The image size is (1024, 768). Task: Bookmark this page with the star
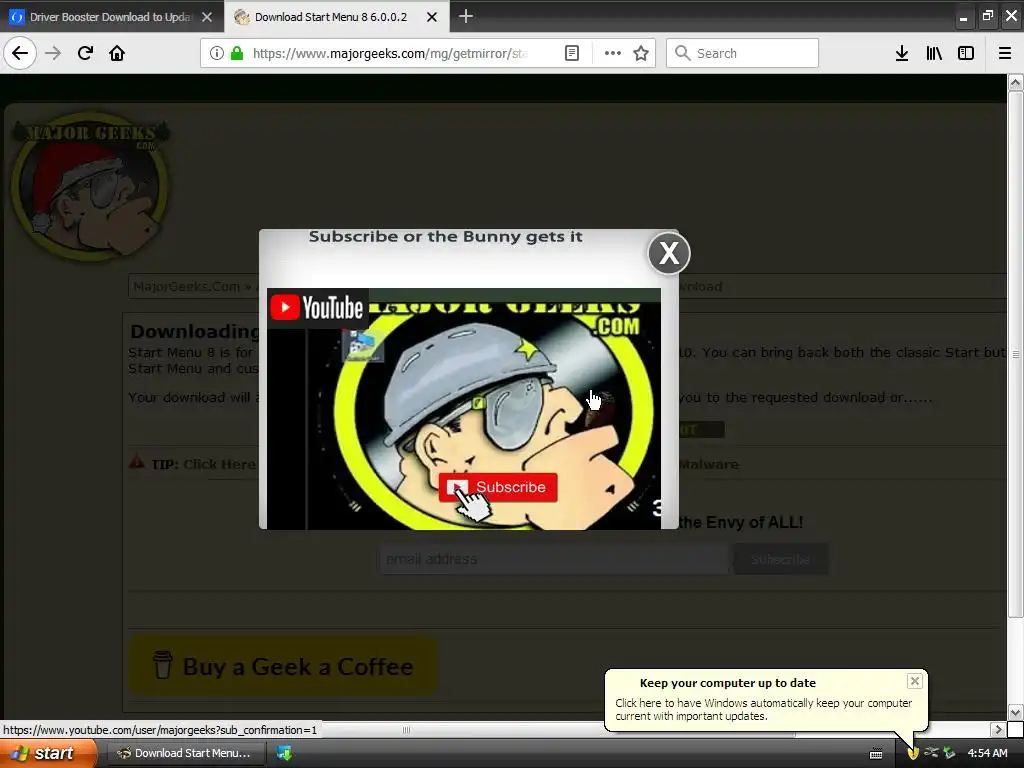click(641, 53)
